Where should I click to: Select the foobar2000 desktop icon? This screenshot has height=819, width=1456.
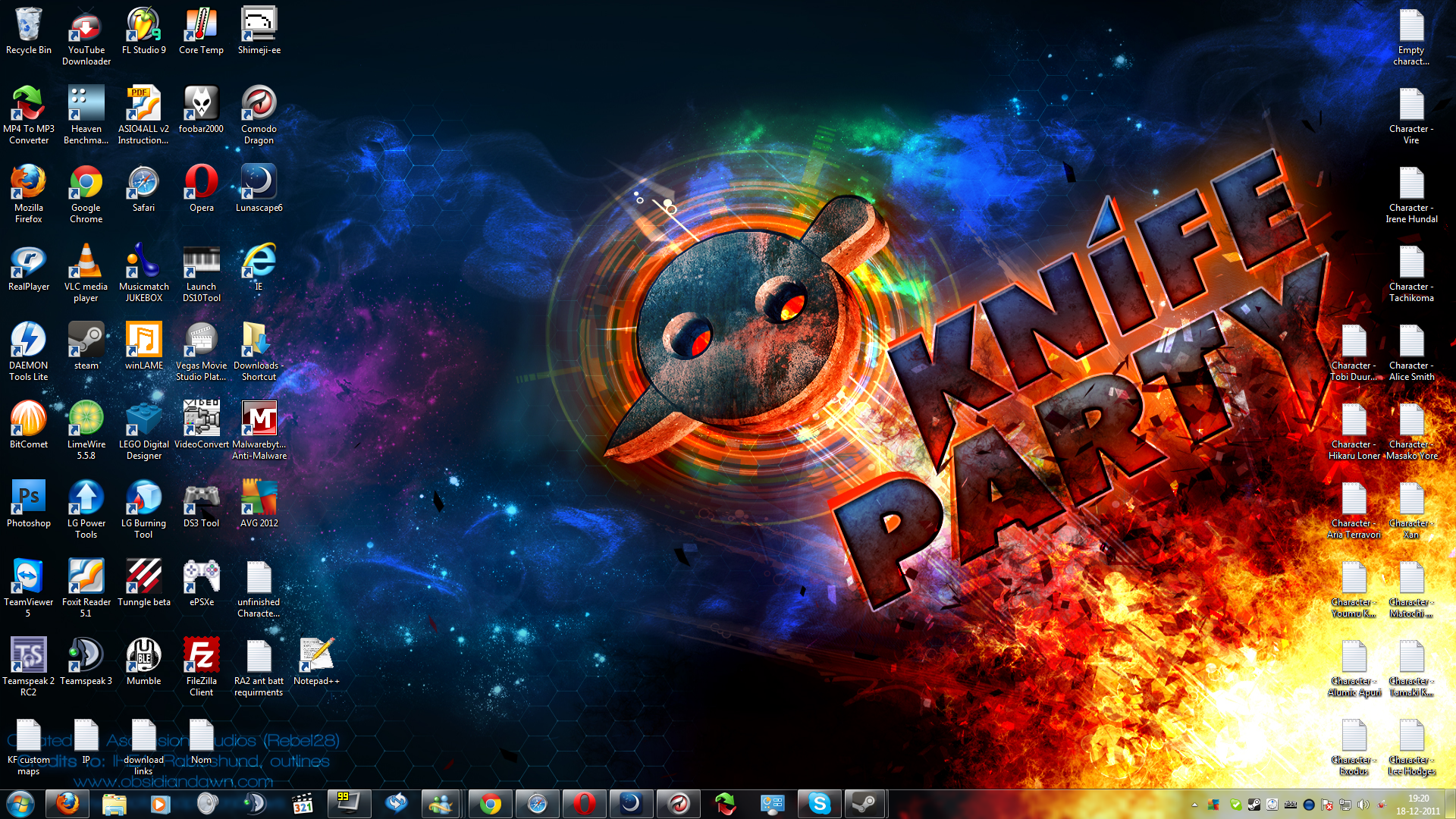202,111
